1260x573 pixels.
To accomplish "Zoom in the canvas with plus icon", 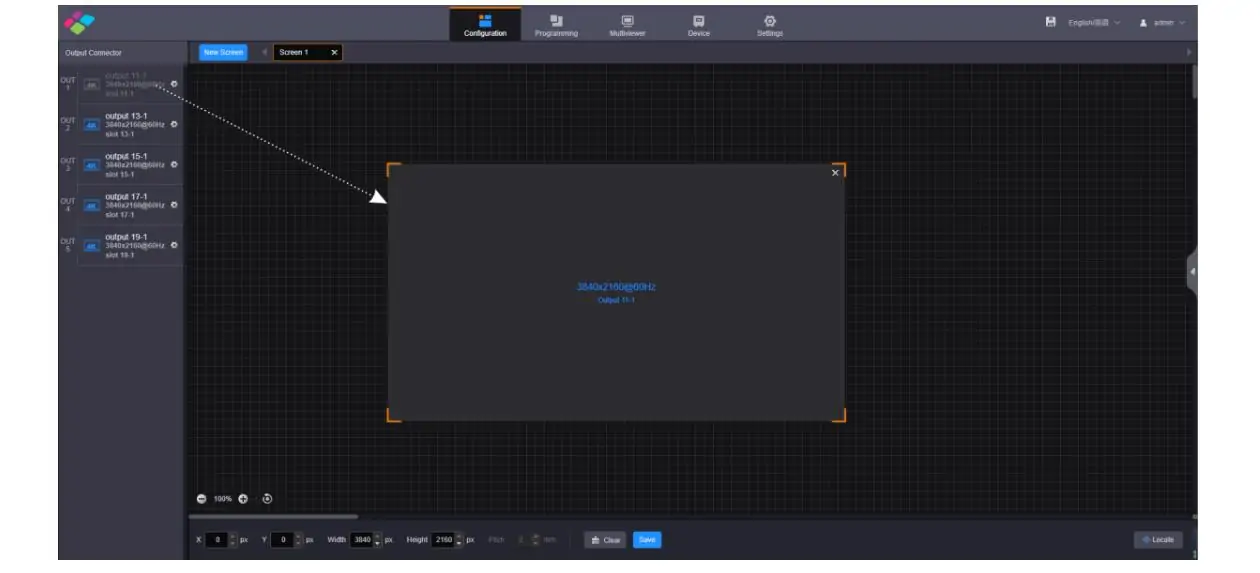I will click(243, 498).
